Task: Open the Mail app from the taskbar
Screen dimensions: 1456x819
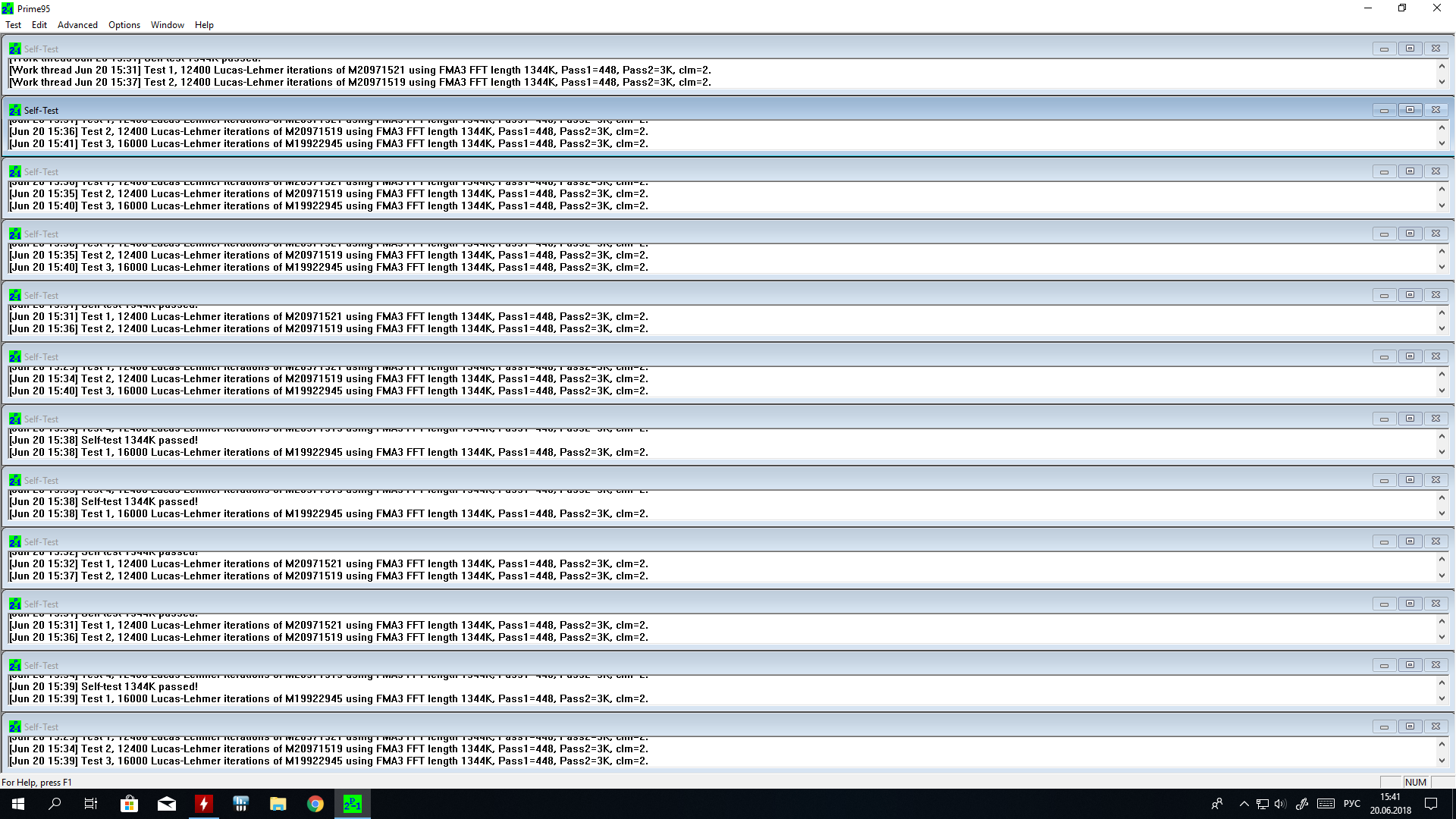Action: [167, 804]
